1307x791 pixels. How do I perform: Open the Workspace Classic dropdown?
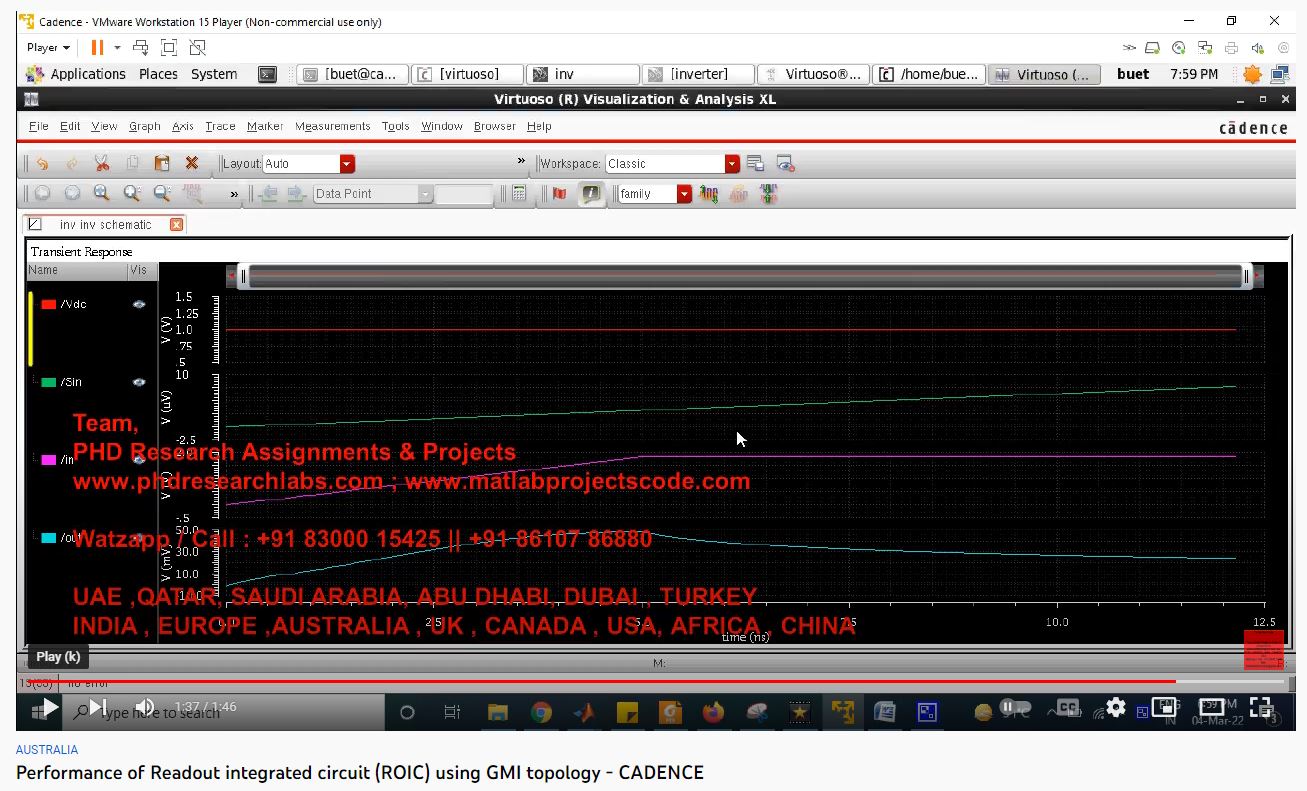pos(732,164)
